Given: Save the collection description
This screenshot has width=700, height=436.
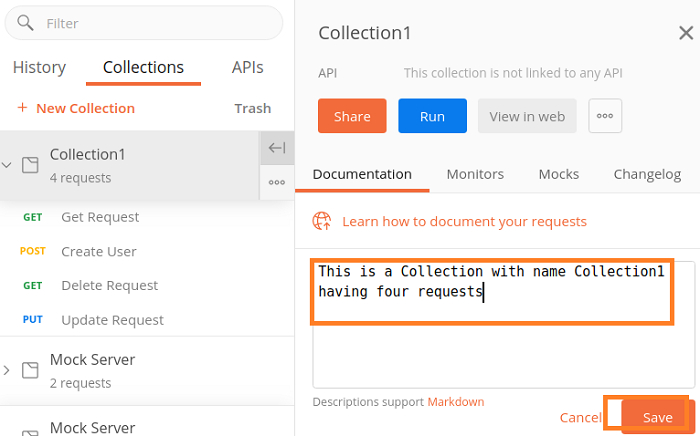Looking at the screenshot, I should (x=656, y=417).
